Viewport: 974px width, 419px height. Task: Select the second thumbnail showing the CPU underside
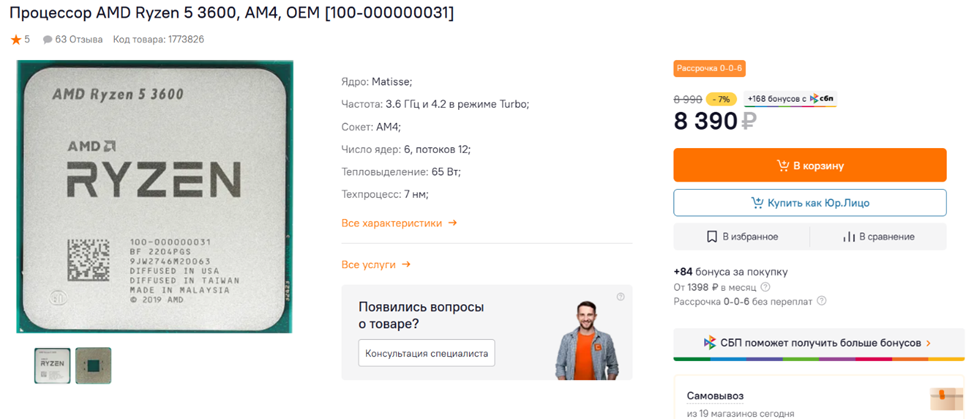pos(93,365)
